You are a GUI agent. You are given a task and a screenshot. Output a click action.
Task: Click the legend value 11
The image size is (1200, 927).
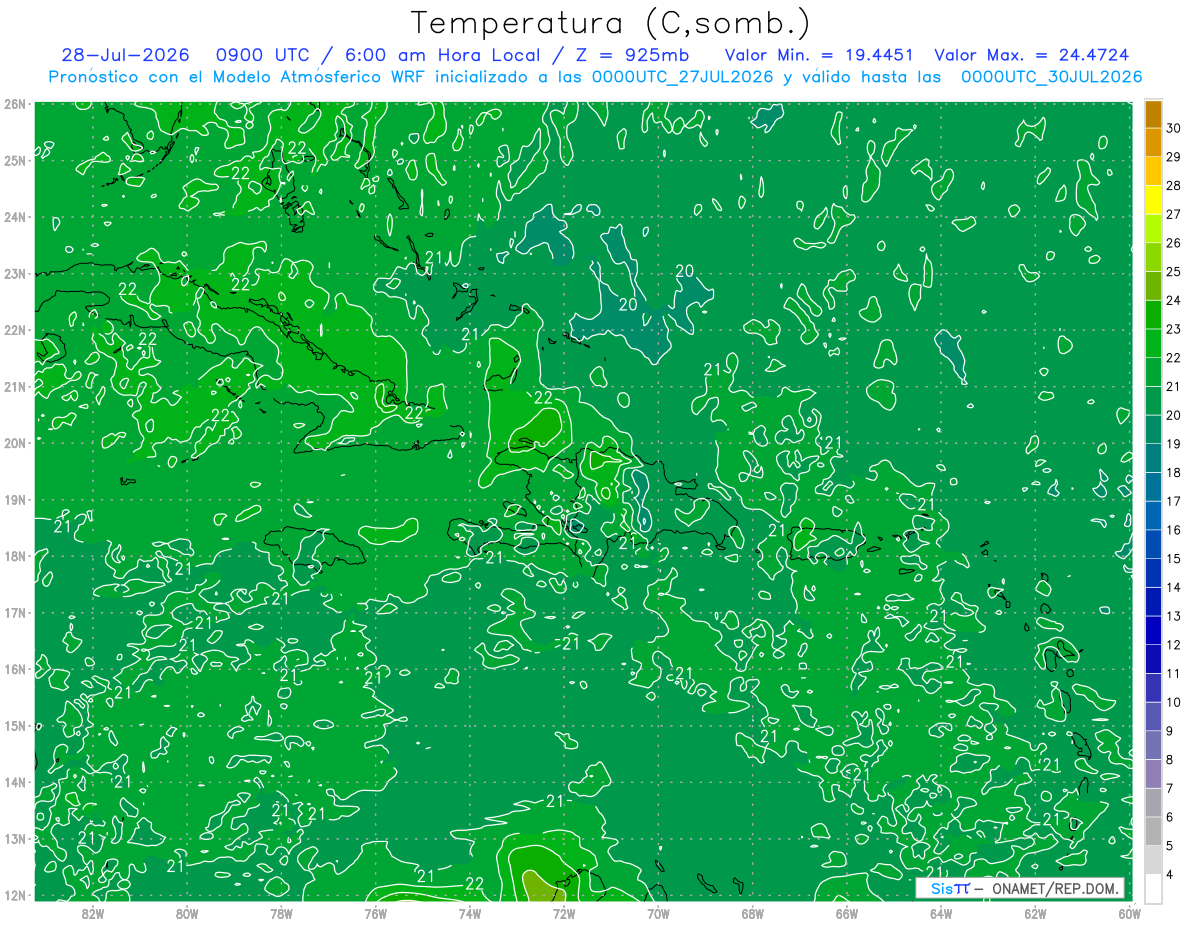pos(1174,673)
